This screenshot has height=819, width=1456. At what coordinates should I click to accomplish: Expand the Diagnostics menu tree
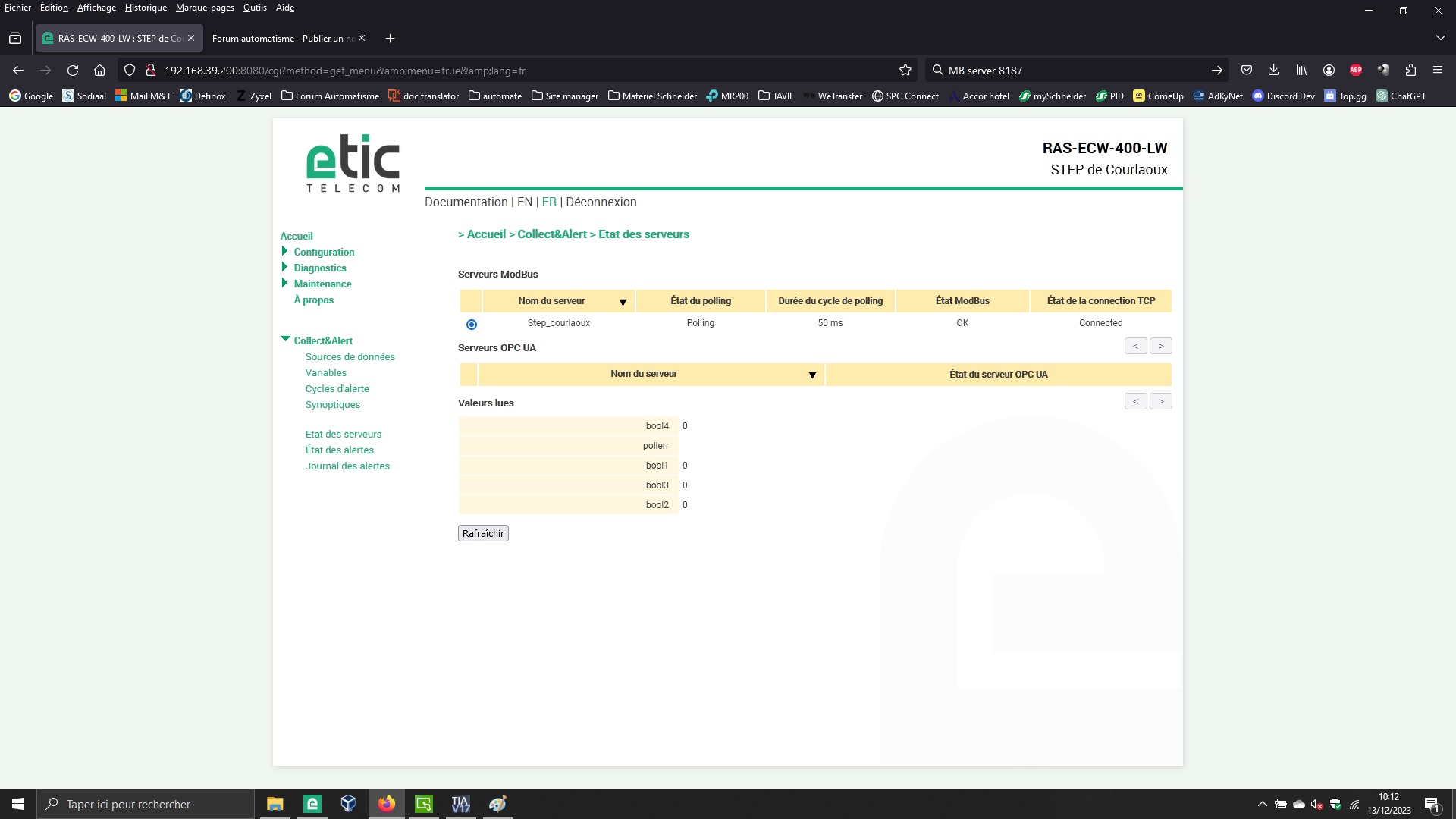point(284,267)
